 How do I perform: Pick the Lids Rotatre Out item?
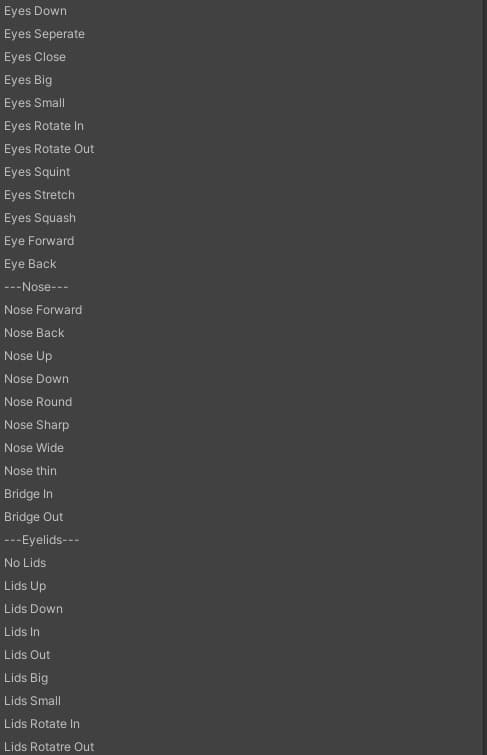point(49,747)
